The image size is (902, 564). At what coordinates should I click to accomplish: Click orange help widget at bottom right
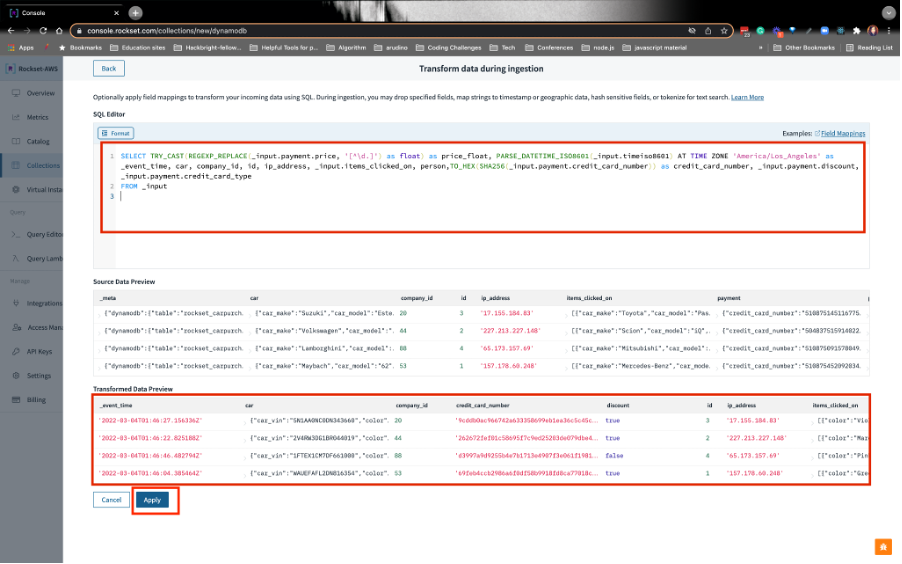pos(883,547)
